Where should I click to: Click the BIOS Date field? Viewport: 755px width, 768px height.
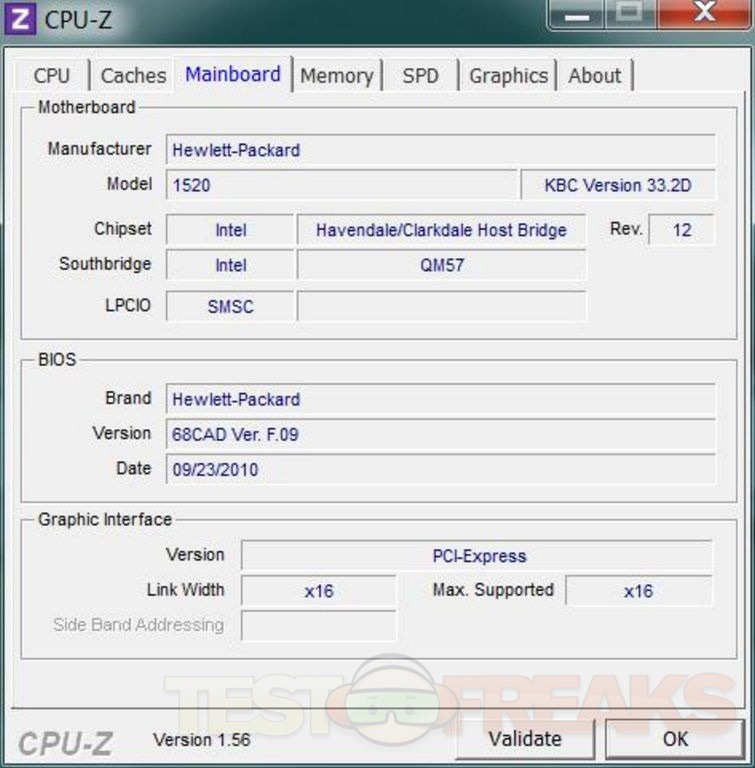pos(440,470)
